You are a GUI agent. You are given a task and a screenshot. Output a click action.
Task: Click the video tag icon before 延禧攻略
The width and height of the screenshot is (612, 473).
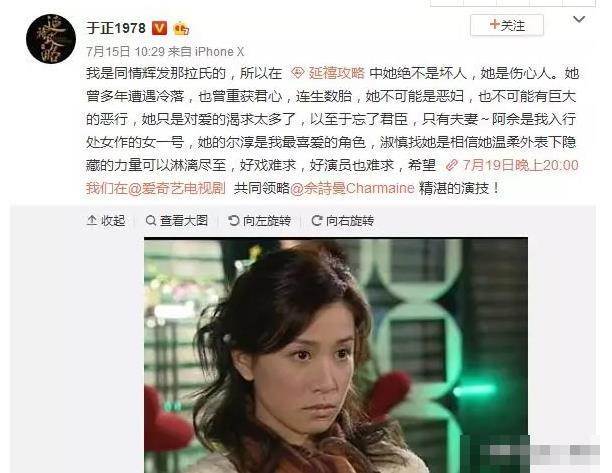(298, 73)
